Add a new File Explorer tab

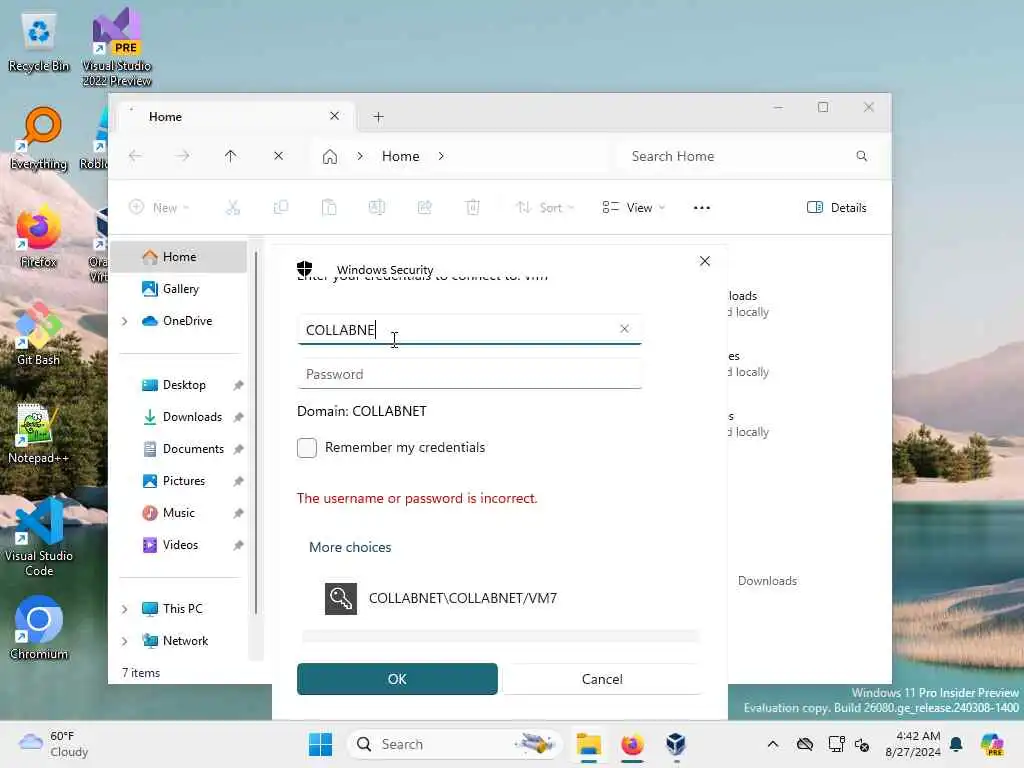[378, 117]
